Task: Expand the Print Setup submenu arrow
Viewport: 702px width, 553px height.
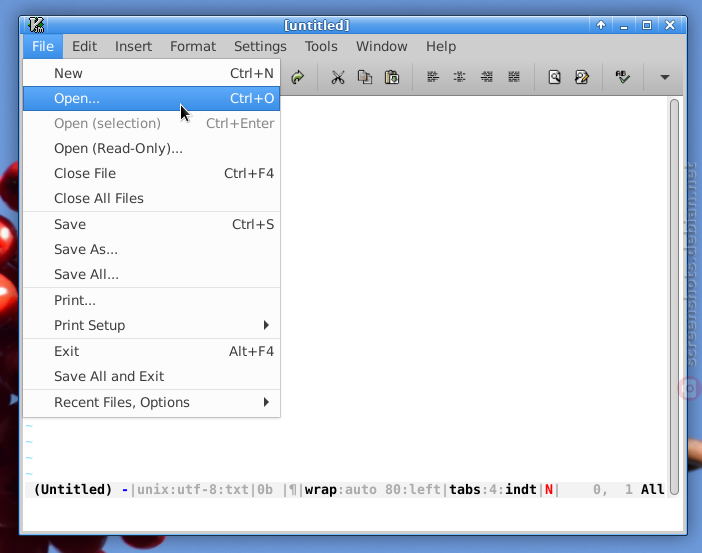Action: click(266, 325)
